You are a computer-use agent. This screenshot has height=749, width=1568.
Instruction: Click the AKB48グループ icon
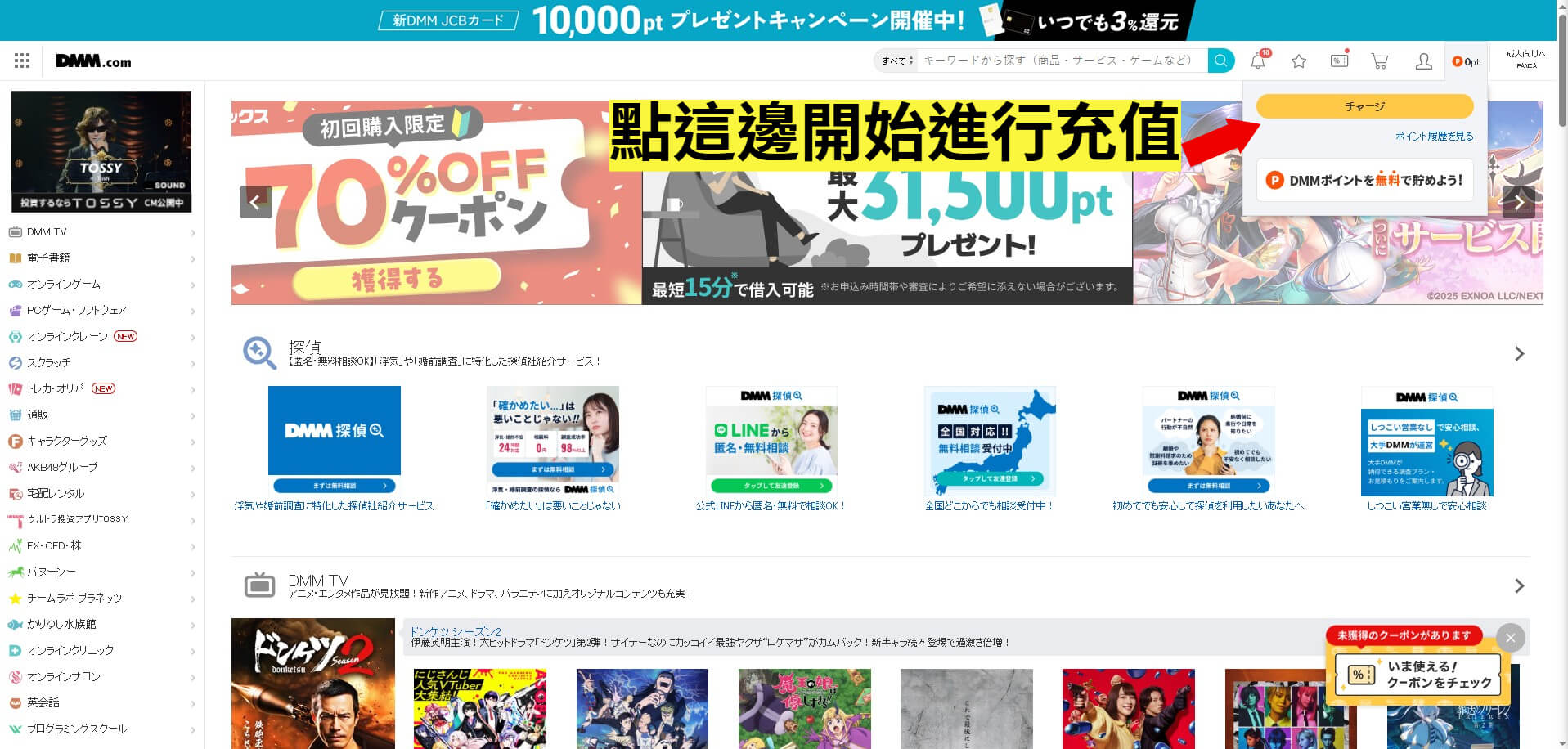(x=15, y=468)
